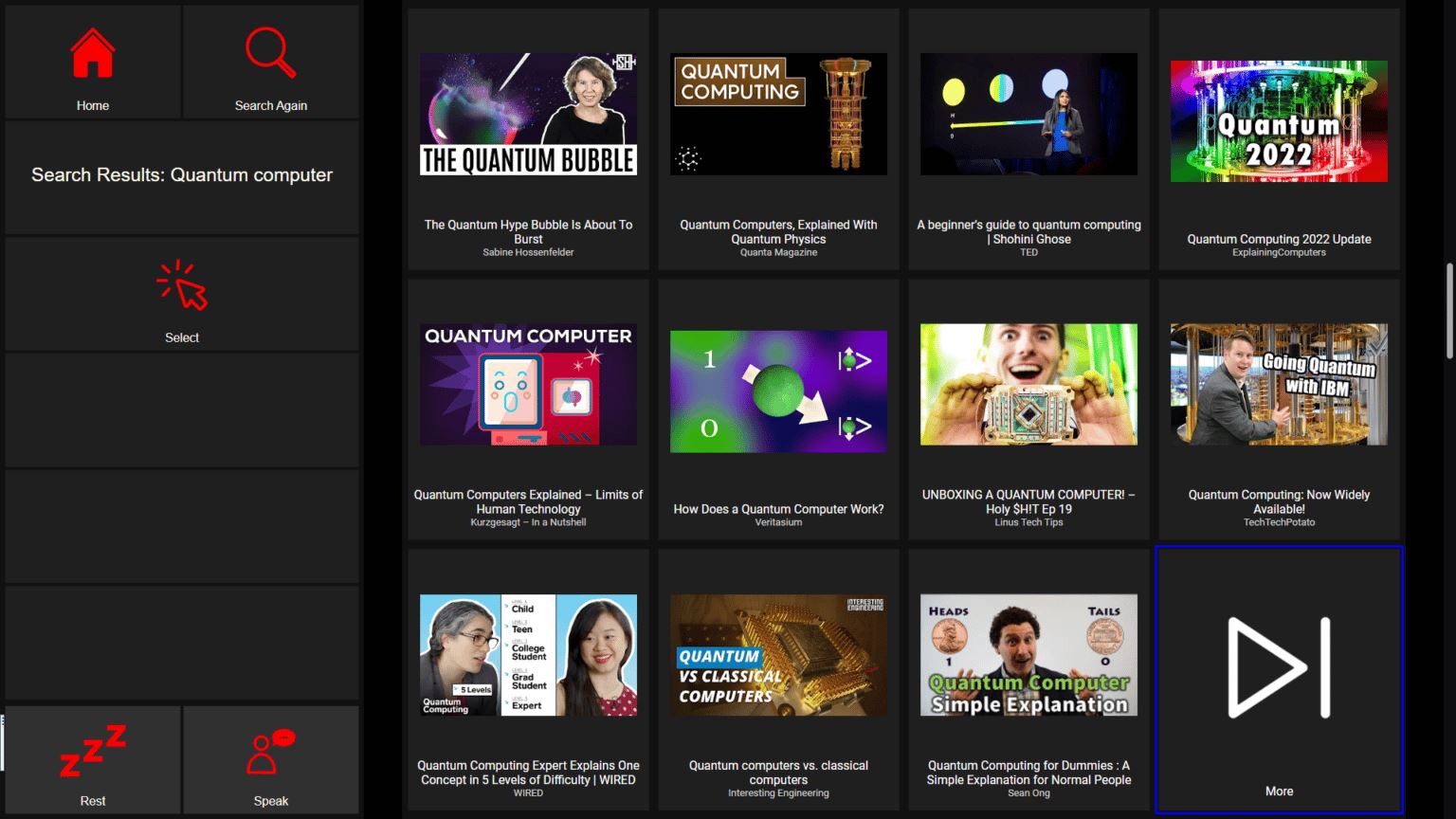Viewport: 1456px width, 819px height.
Task: Click Quantum Computing for Dummies title link
Action: [1028, 773]
